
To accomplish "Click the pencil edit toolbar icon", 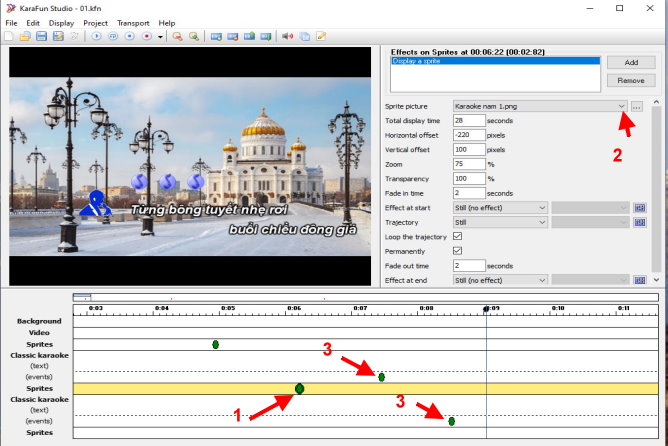I will tap(321, 36).
